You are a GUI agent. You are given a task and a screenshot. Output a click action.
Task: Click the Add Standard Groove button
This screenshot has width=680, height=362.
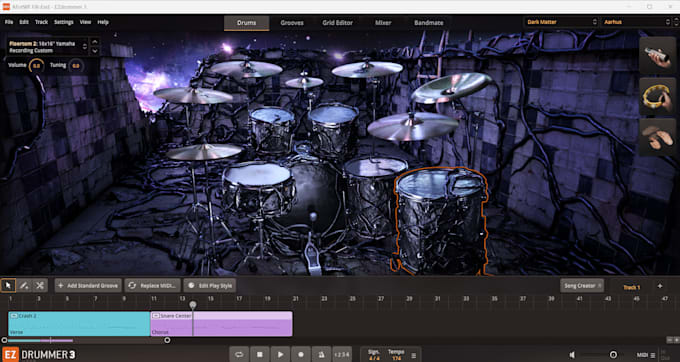pyautogui.click(x=88, y=286)
